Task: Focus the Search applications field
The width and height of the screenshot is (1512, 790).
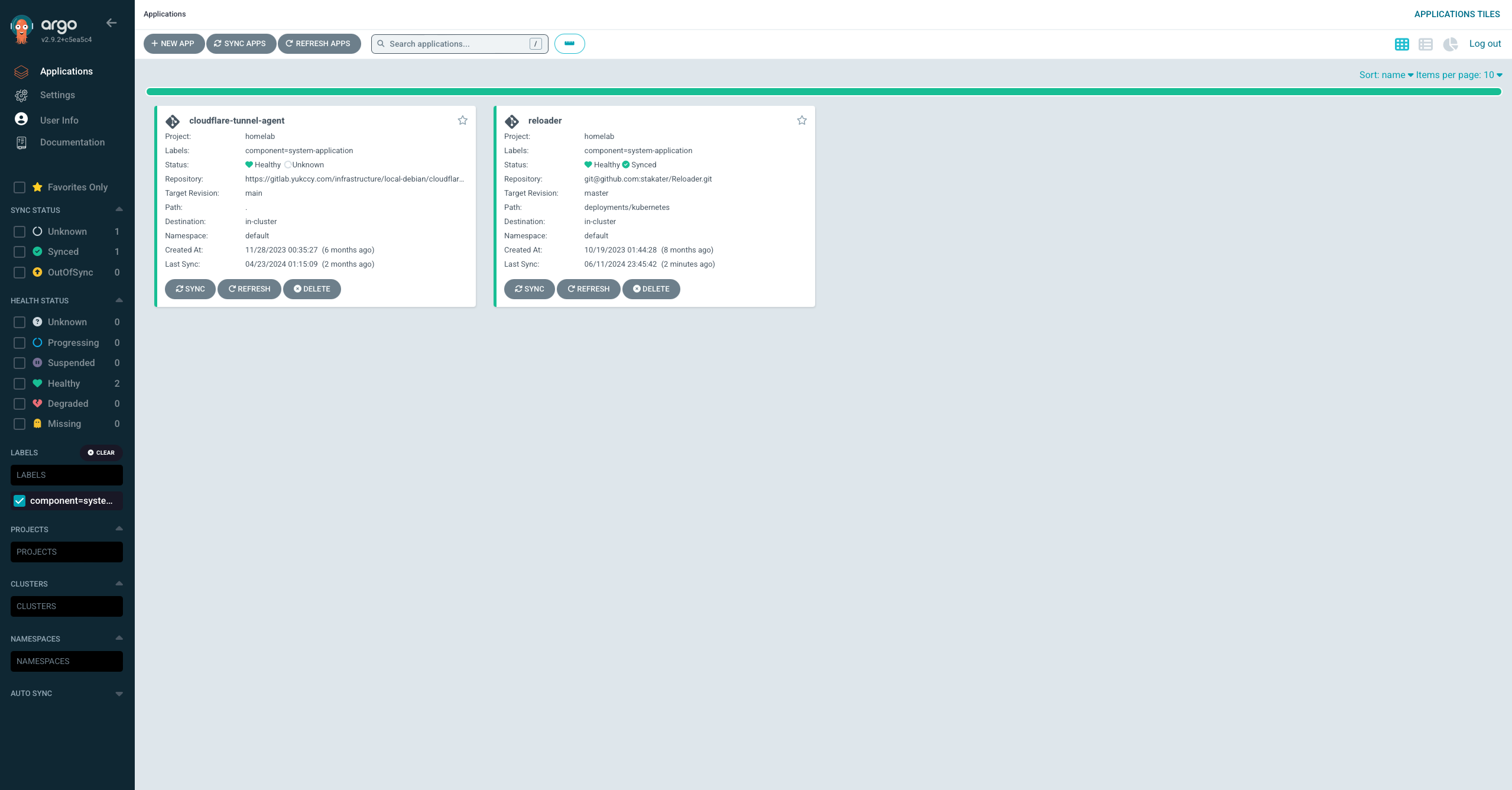Action: click(x=459, y=44)
